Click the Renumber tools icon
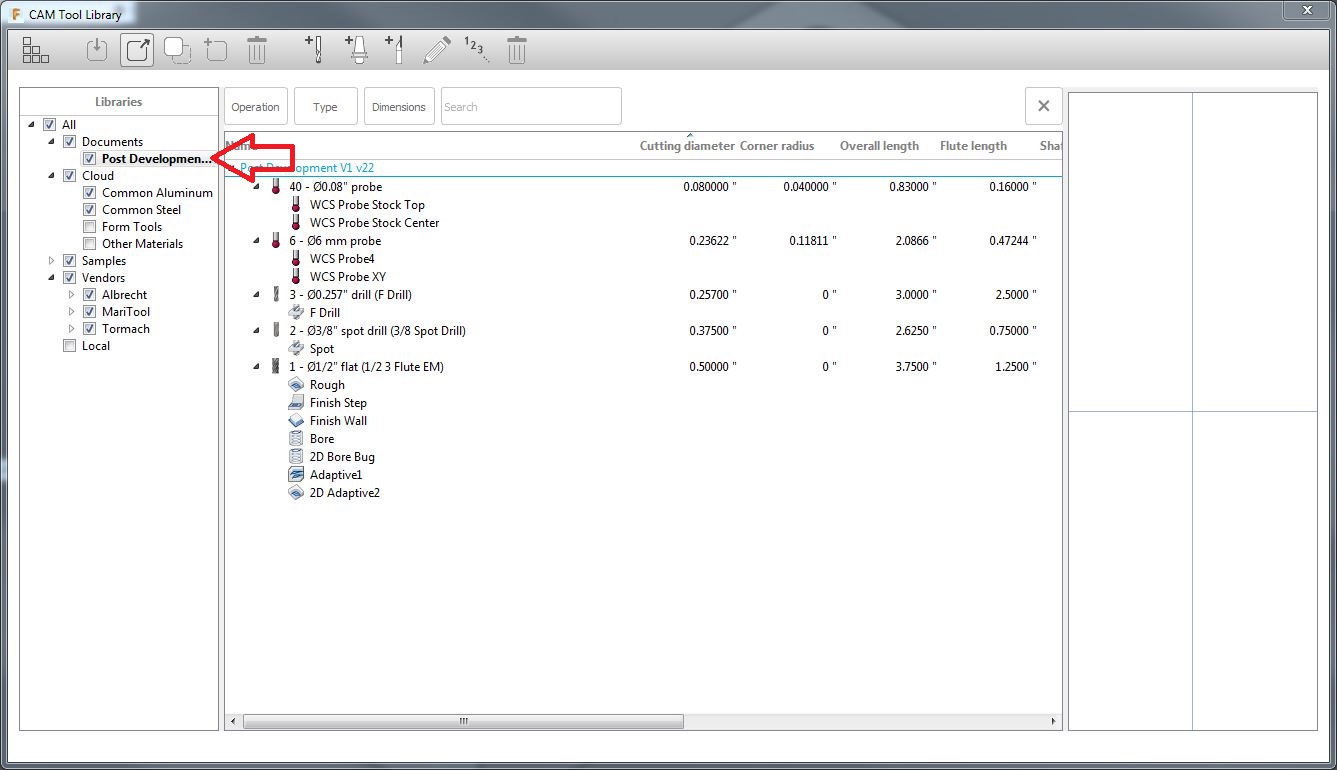Screen dimensions: 1337x770 click(477, 49)
